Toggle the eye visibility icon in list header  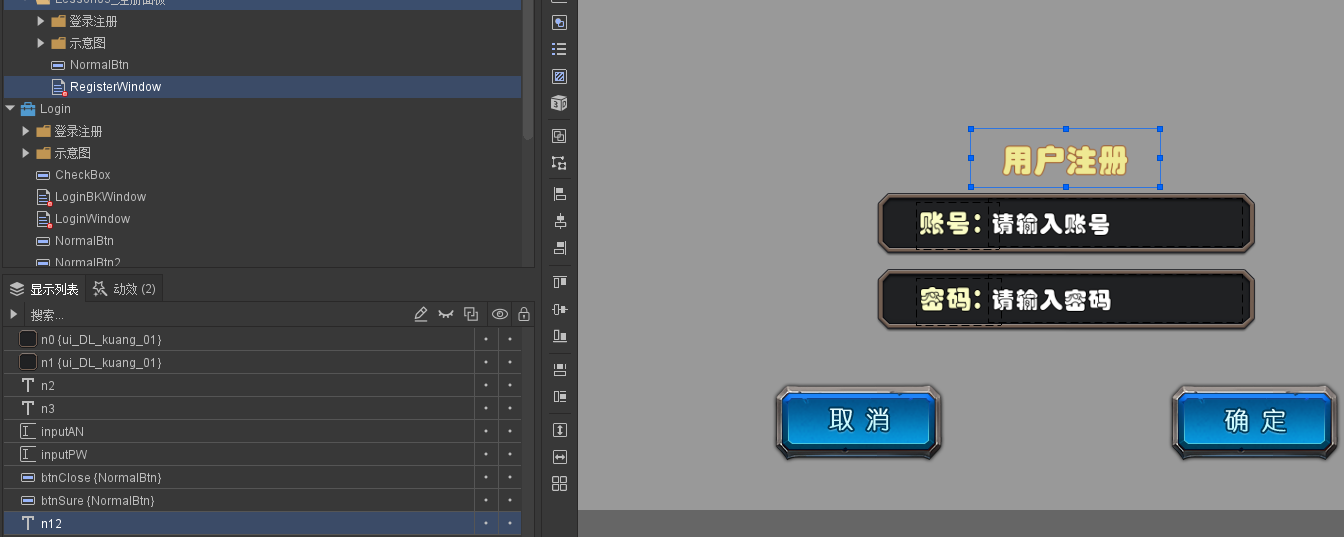pyautogui.click(x=499, y=314)
